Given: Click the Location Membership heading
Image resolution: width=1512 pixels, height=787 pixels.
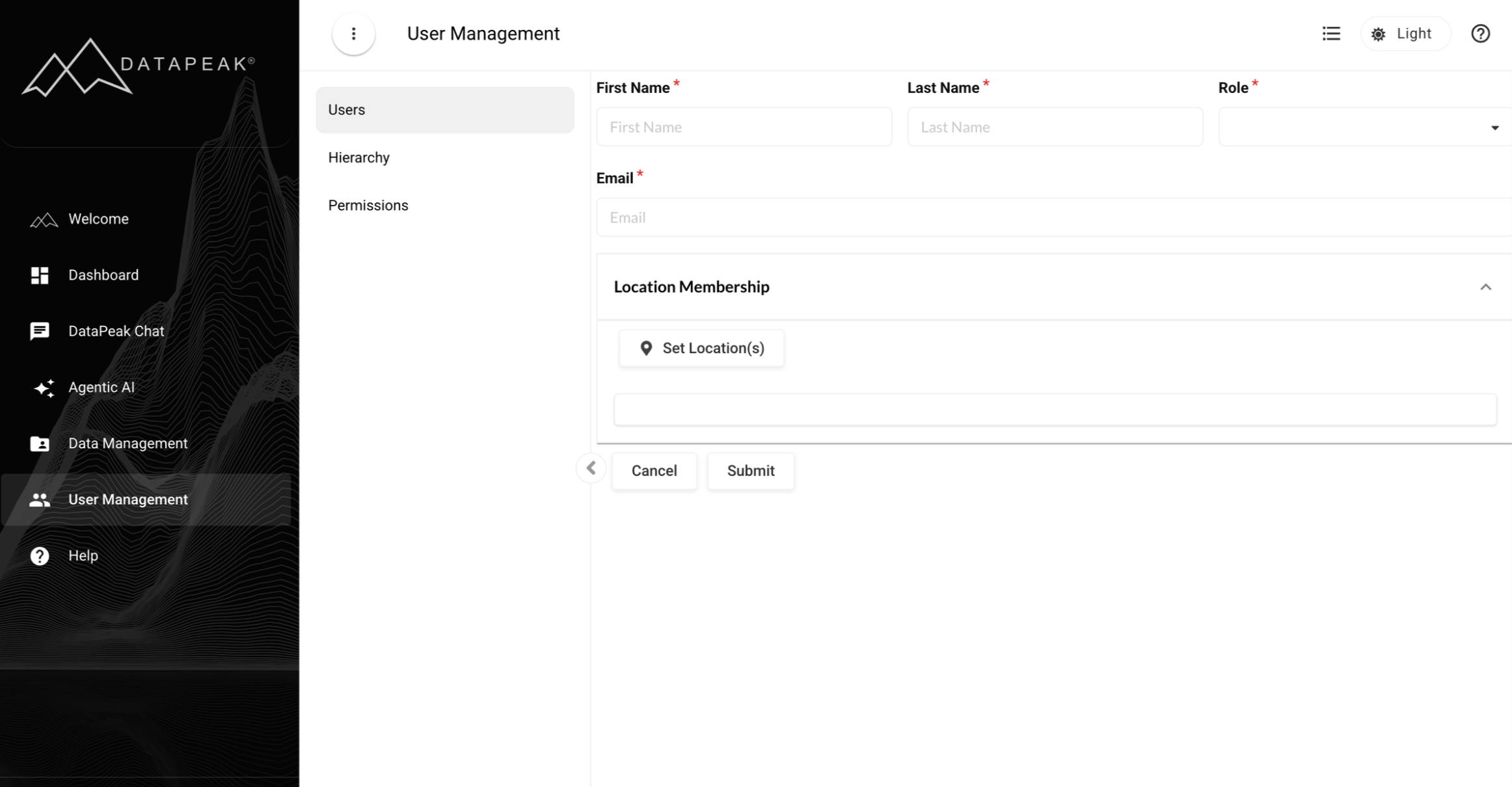Looking at the screenshot, I should point(692,287).
